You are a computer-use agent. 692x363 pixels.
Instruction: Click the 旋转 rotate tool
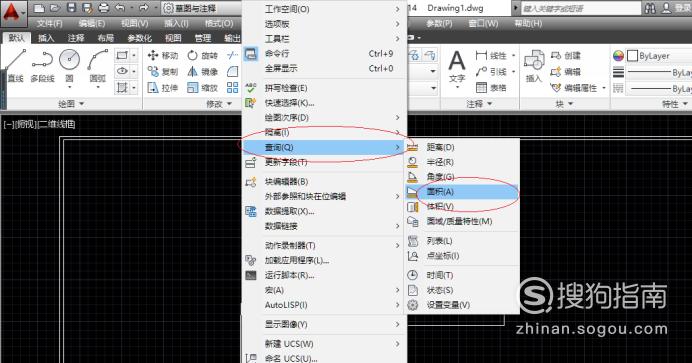202,56
